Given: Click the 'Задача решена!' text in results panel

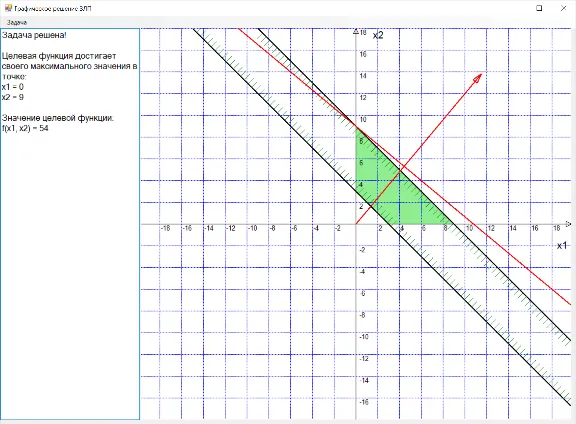Looking at the screenshot, I should [x=34, y=35].
